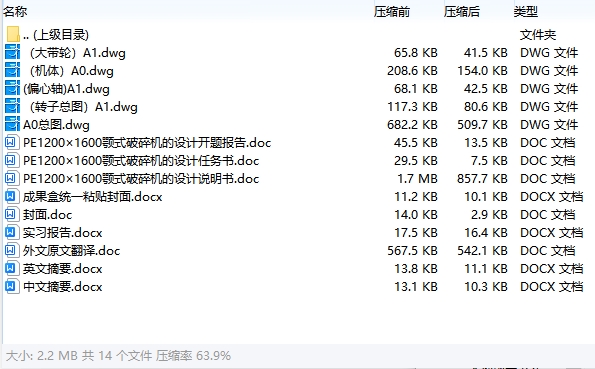The image size is (595, 369).
Task: Select the file 实习报告.docx
Action: coord(62,233)
